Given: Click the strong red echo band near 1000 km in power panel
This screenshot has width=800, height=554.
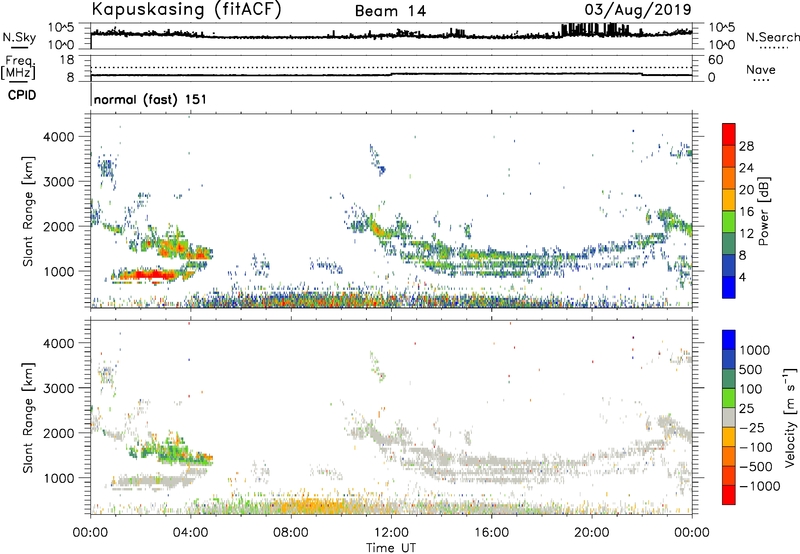Looking at the screenshot, I should point(149,275).
